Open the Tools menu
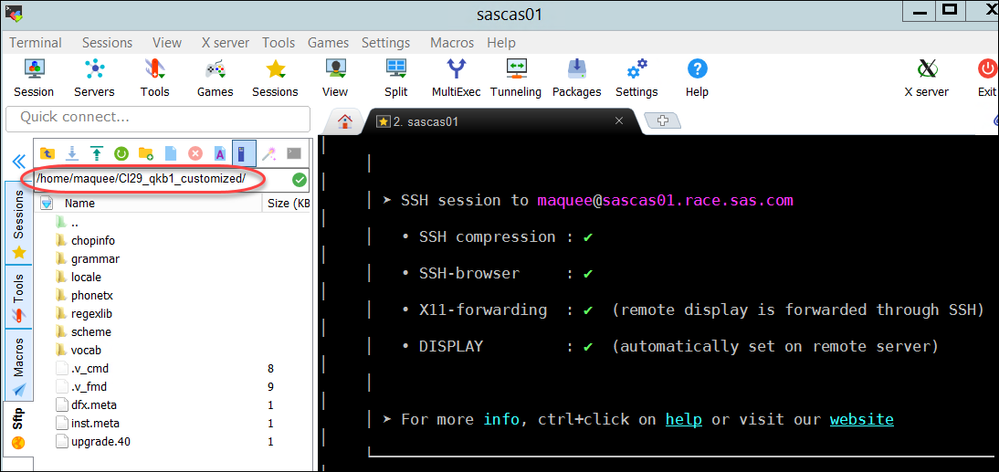Viewport: 999px width, 472px height. [x=278, y=43]
